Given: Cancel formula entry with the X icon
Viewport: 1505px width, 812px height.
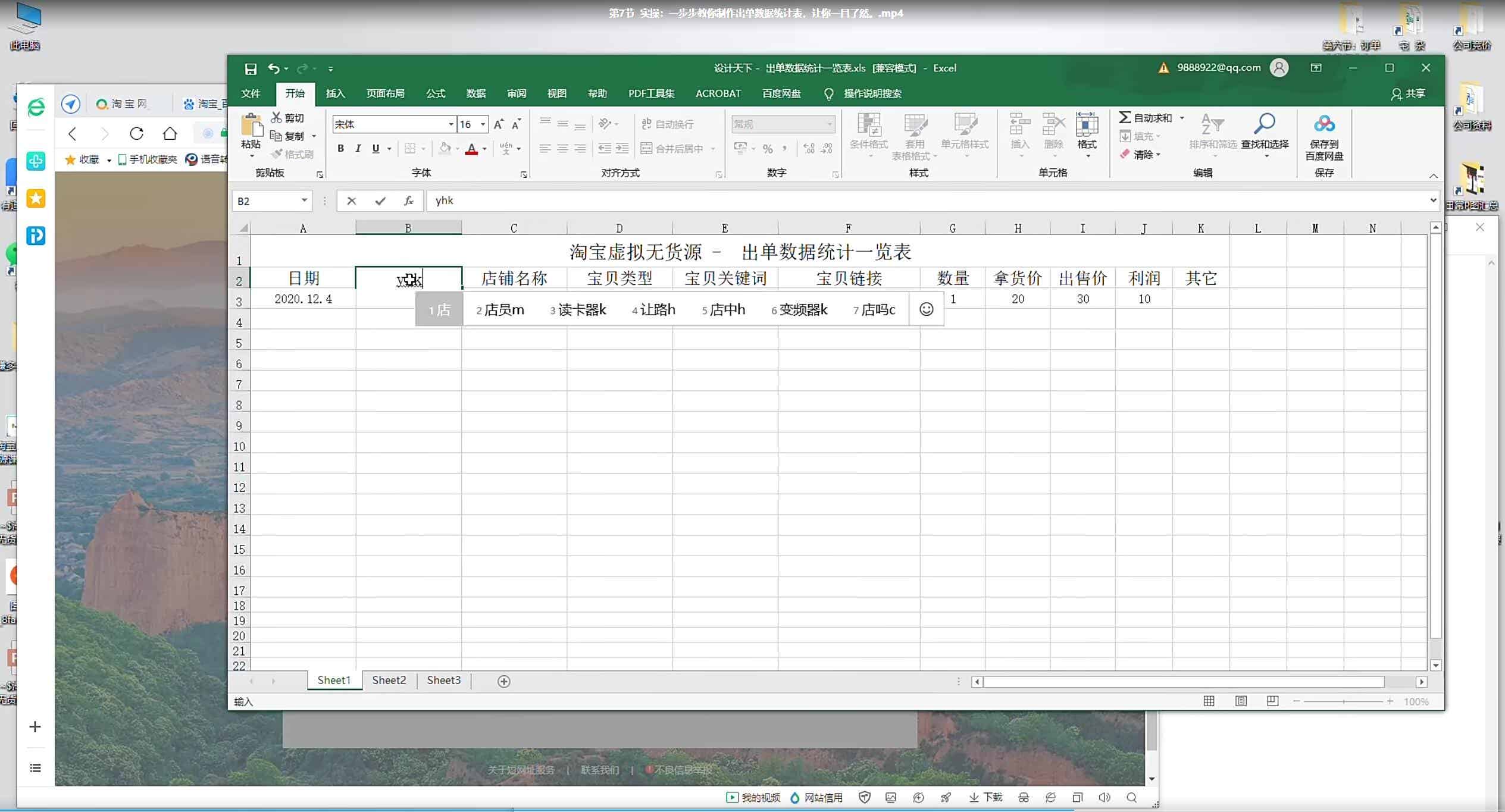Looking at the screenshot, I should pyautogui.click(x=352, y=201).
